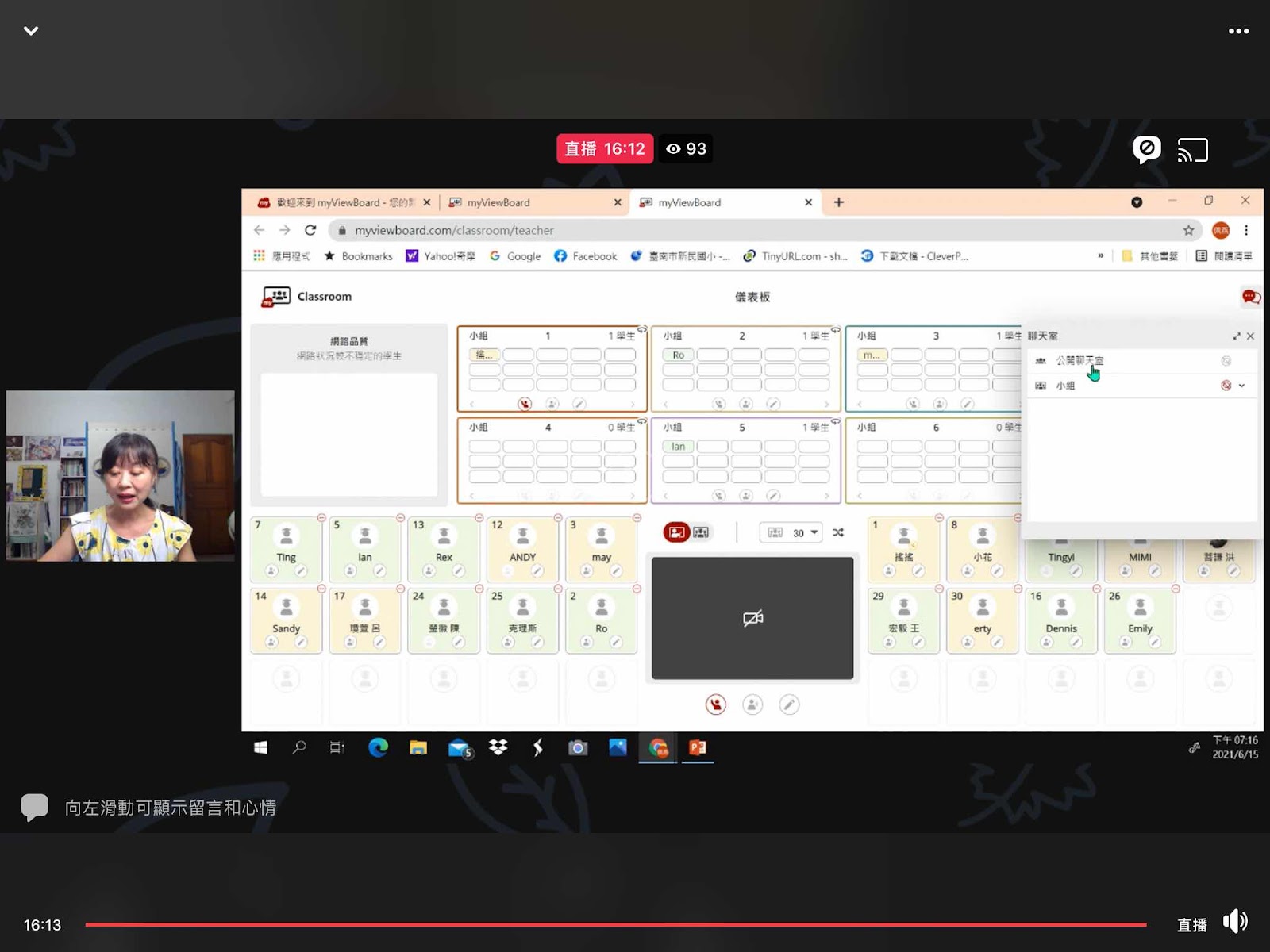
Task: Go back in the browser
Action: click(259, 230)
